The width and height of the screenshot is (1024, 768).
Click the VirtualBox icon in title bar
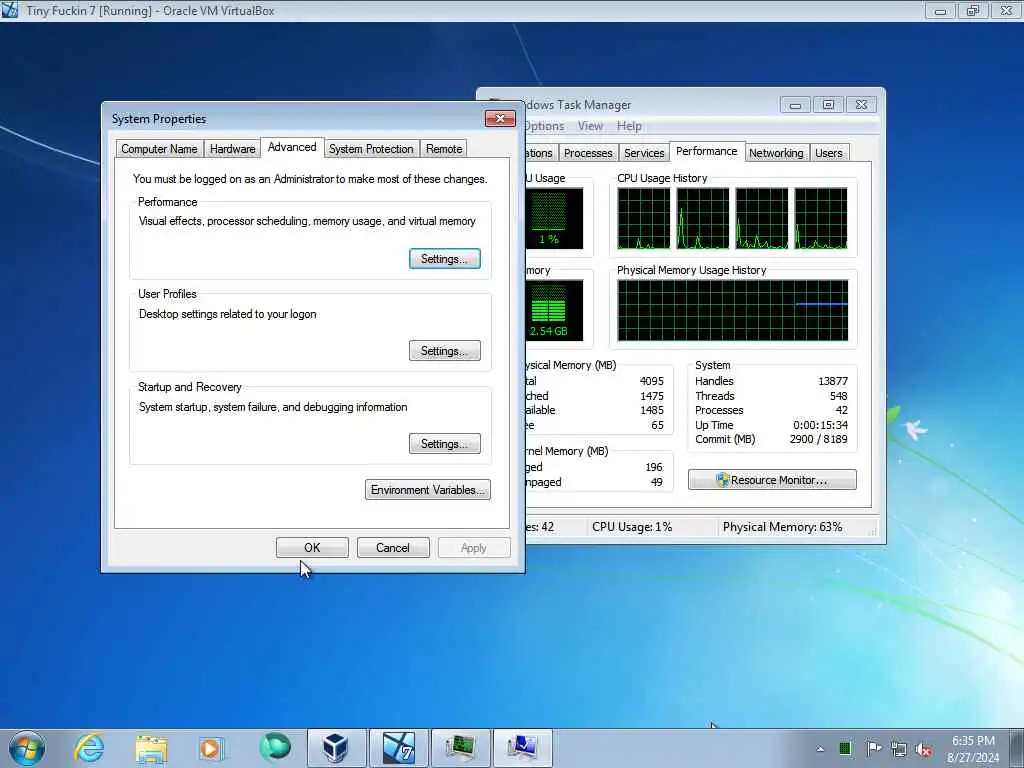[10, 10]
